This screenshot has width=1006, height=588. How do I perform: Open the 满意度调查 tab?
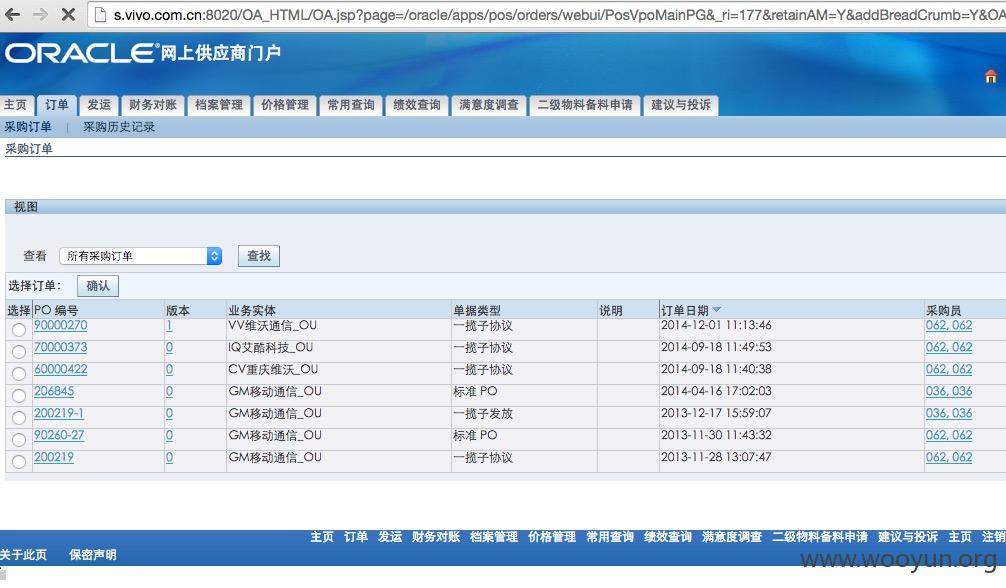click(489, 105)
